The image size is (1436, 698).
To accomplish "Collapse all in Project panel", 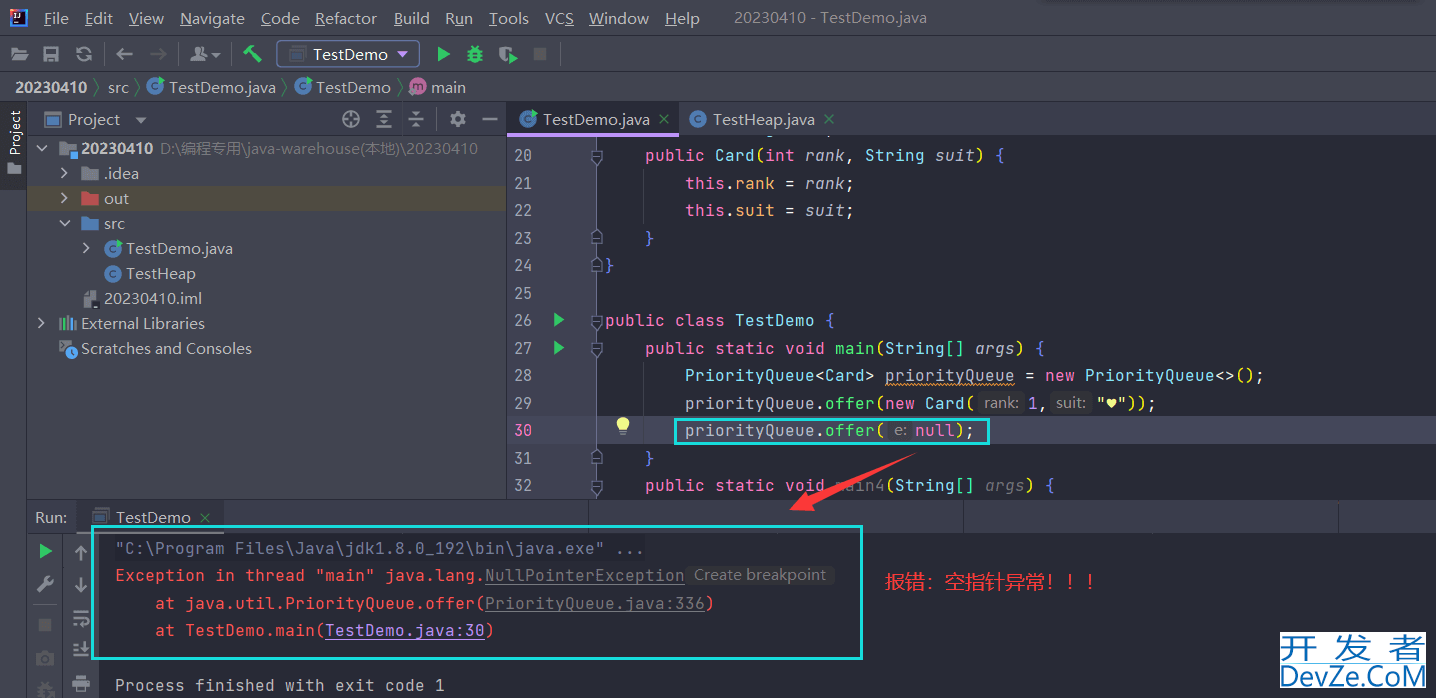I will (x=416, y=119).
